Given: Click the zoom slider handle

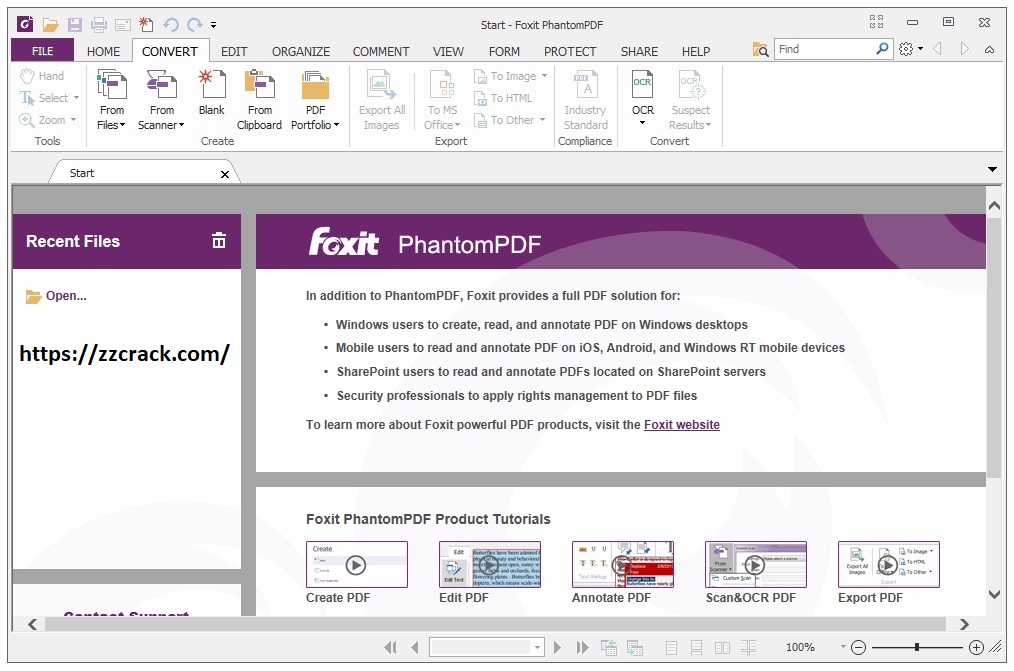Looking at the screenshot, I should [917, 647].
